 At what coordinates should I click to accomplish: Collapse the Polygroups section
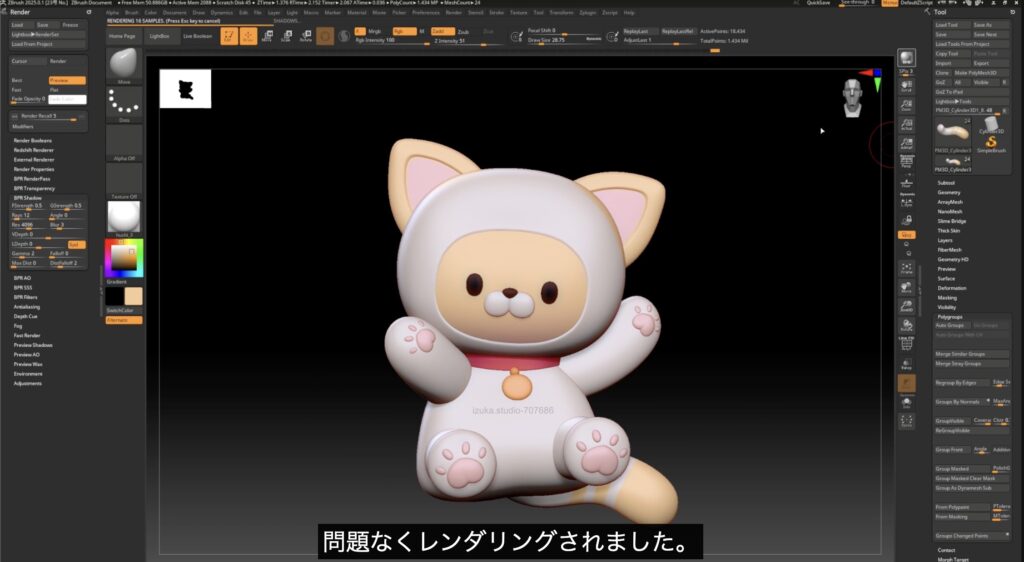click(x=950, y=317)
